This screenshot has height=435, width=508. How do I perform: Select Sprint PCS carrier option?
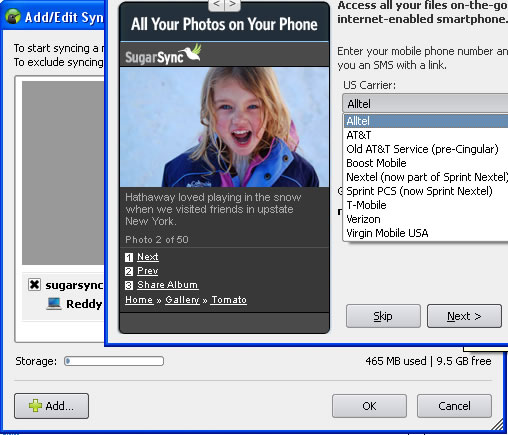coord(426,191)
